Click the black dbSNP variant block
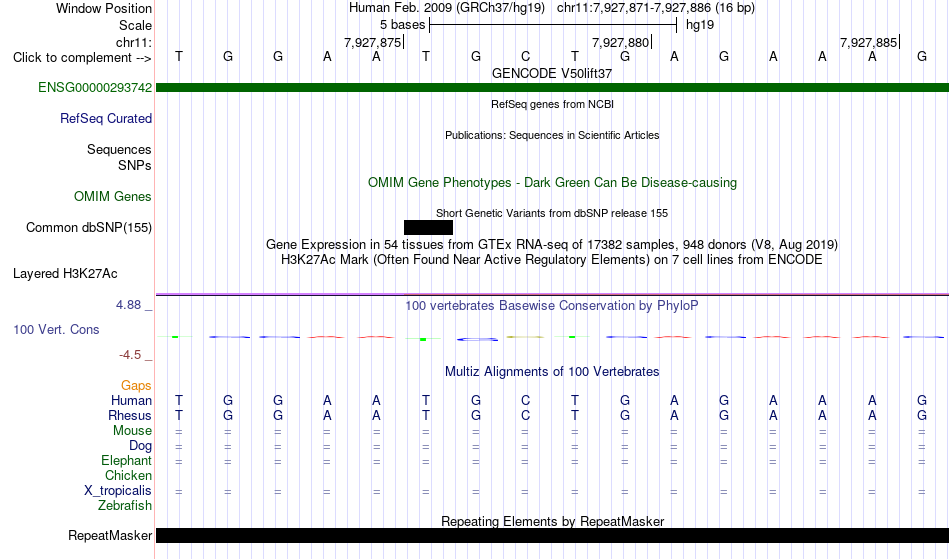Viewport: 950px width, 559px height. [x=428, y=228]
